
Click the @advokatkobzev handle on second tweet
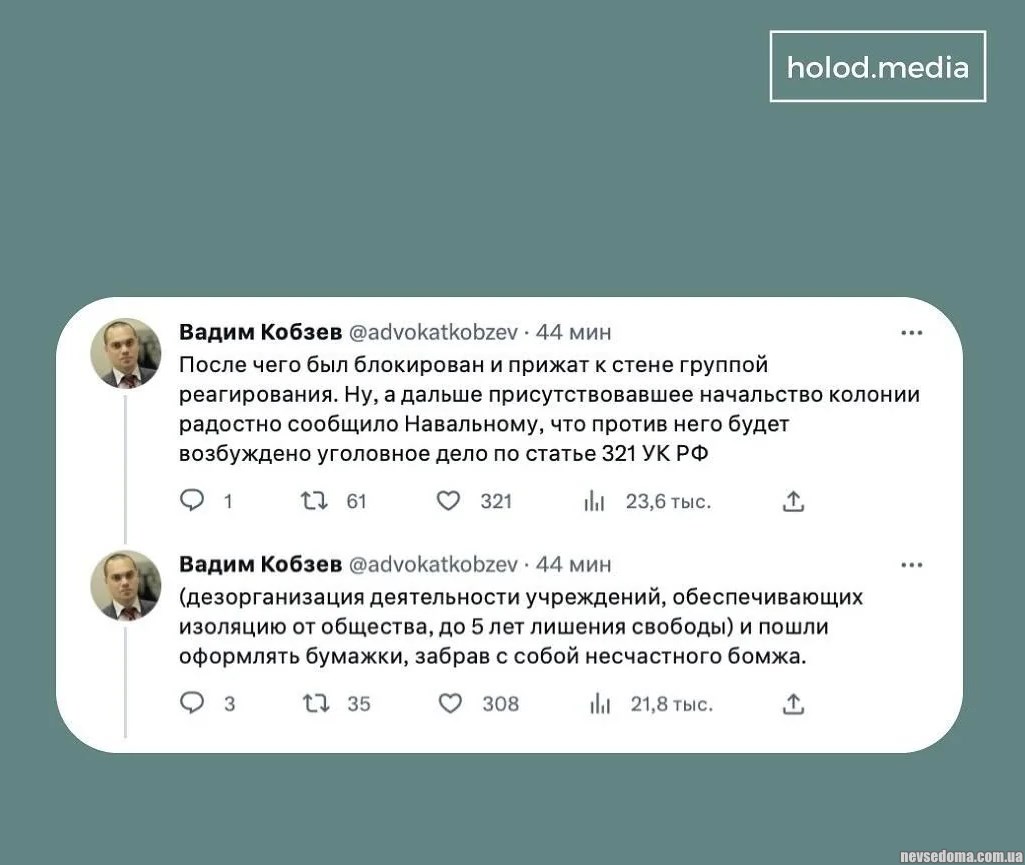pyautogui.click(x=432, y=564)
